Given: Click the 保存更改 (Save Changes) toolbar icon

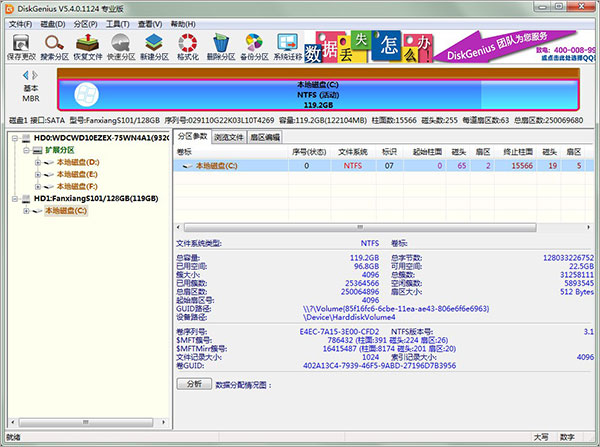Looking at the screenshot, I should tap(21, 46).
